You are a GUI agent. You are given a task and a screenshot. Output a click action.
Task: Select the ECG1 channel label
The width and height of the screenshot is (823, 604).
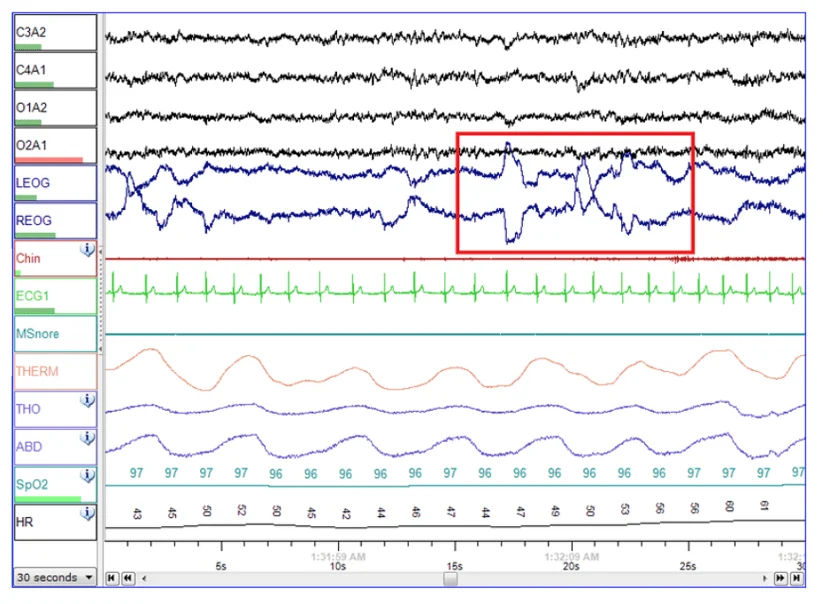(x=55, y=296)
